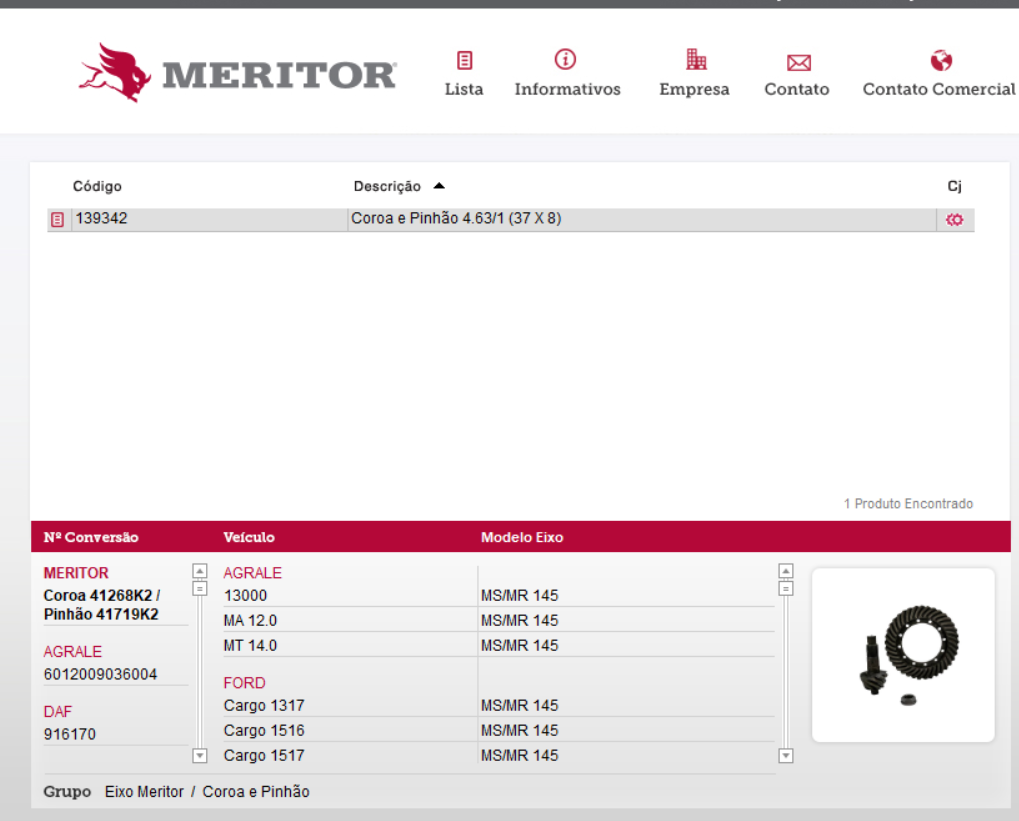The width and height of the screenshot is (1019, 821).
Task: Click FORD vehicle group heading
Action: pyautogui.click(x=244, y=683)
